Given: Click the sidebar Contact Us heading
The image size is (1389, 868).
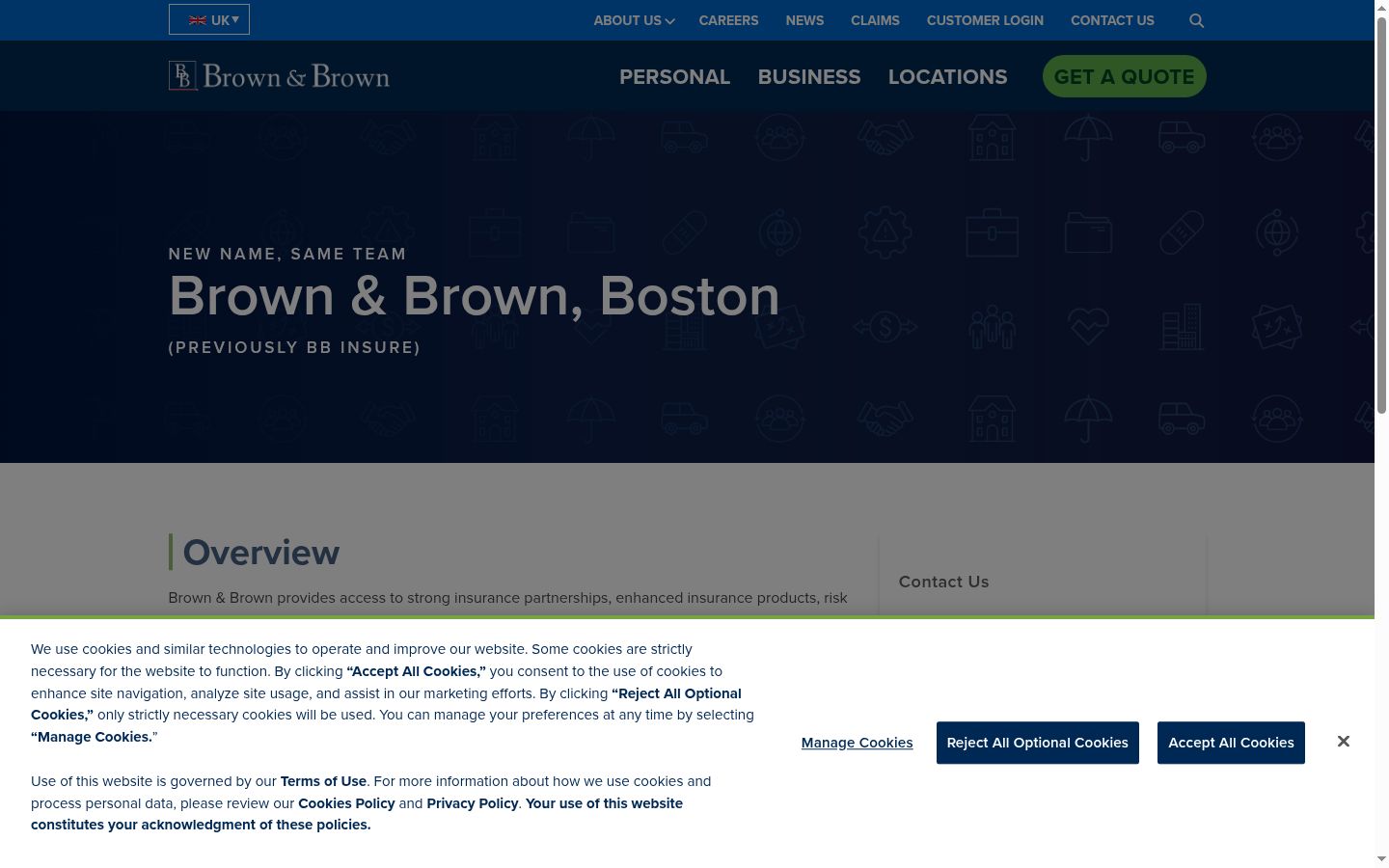Looking at the screenshot, I should coord(943,582).
